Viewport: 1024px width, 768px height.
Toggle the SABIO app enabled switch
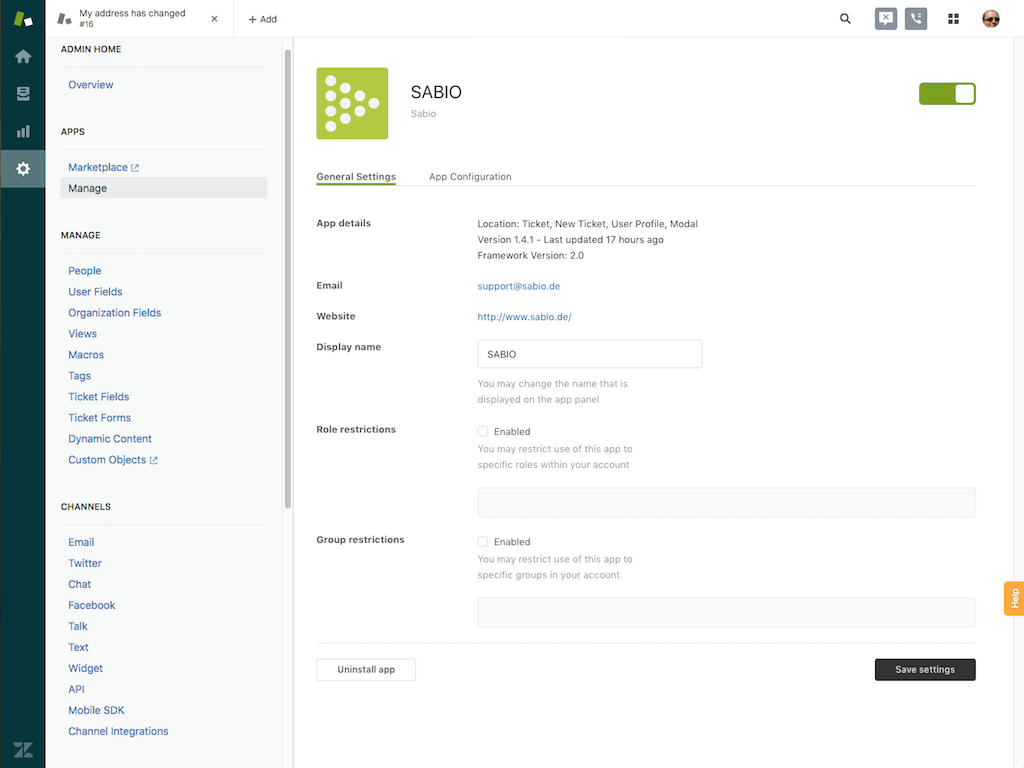coord(946,94)
